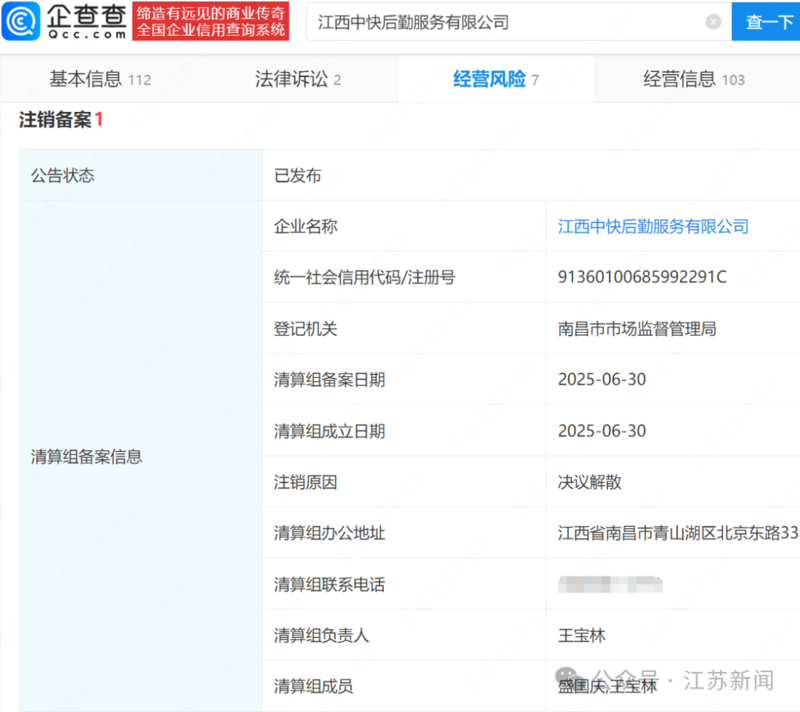This screenshot has height=712, width=800.
Task: Click the 清算组办公地址 label
Action: pos(329,533)
